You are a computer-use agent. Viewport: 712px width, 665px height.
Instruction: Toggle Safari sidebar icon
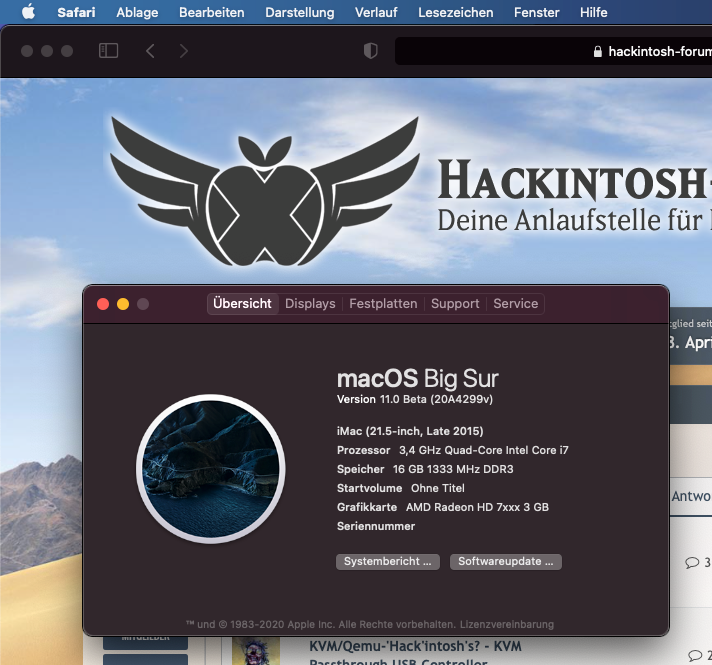[109, 50]
